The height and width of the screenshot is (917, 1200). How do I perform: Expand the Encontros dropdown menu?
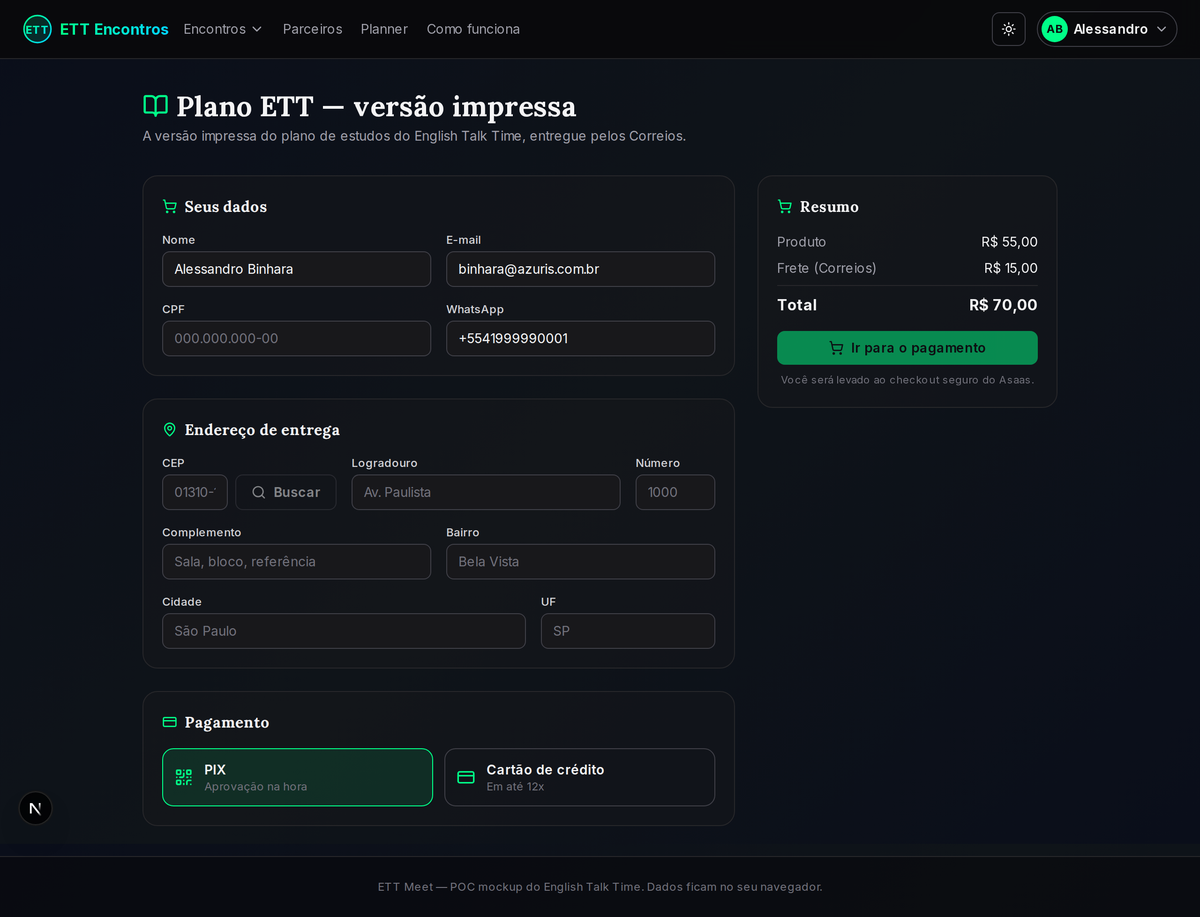[x=223, y=29]
